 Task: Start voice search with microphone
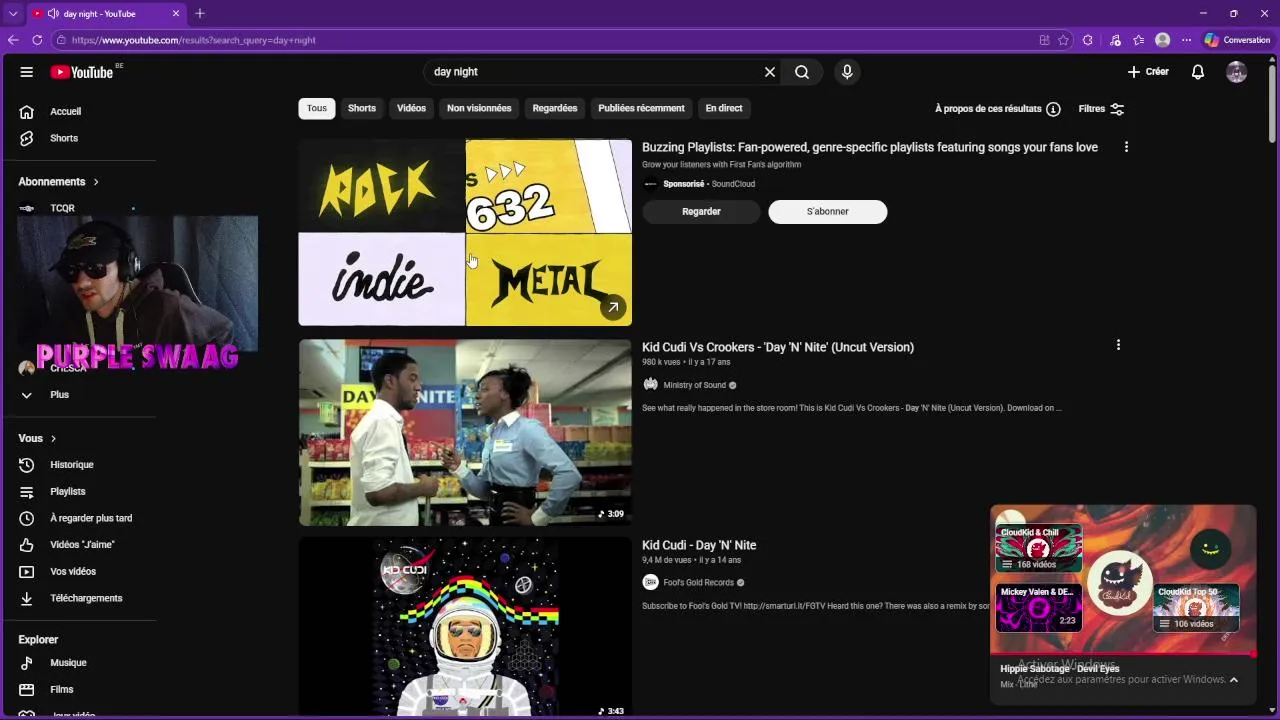tap(847, 72)
